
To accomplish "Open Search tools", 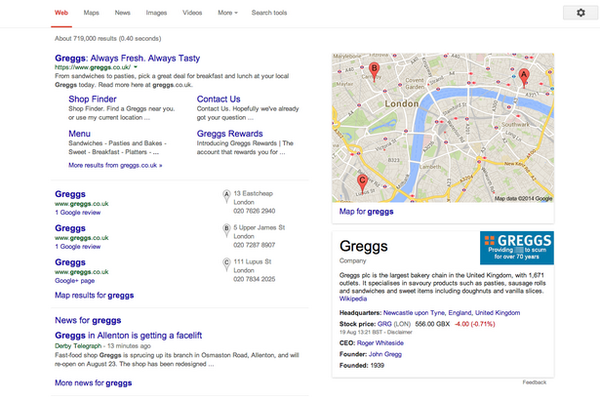I will click(269, 13).
